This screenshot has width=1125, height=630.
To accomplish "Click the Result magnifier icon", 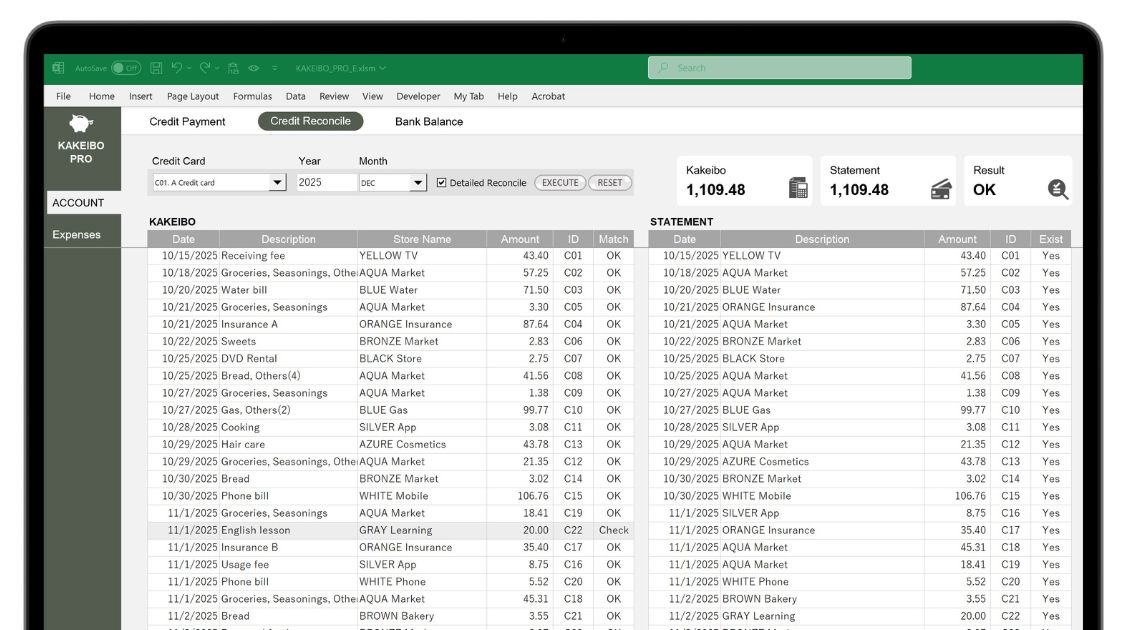I will [x=1058, y=189].
